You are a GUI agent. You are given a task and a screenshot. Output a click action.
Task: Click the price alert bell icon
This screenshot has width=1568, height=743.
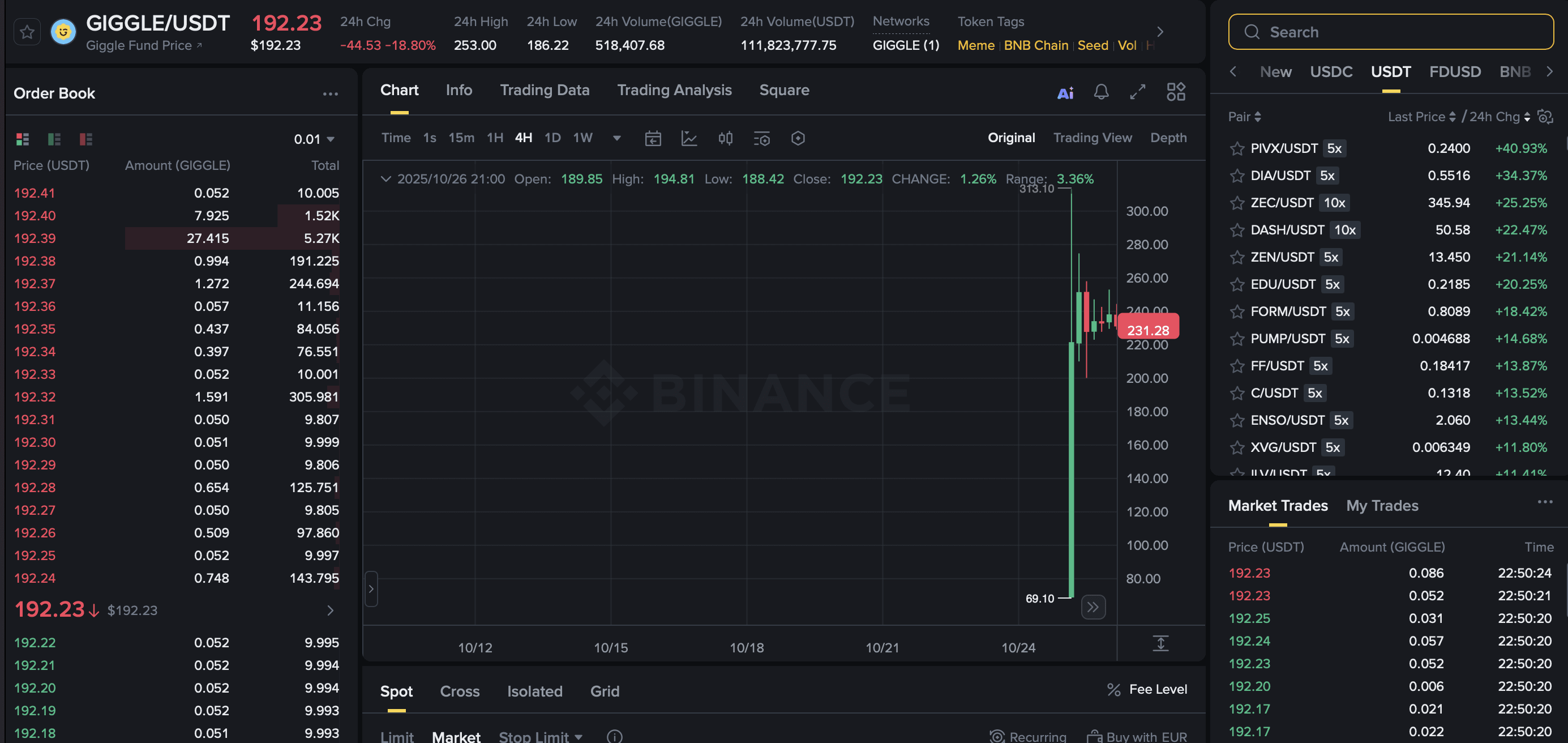pos(1101,92)
